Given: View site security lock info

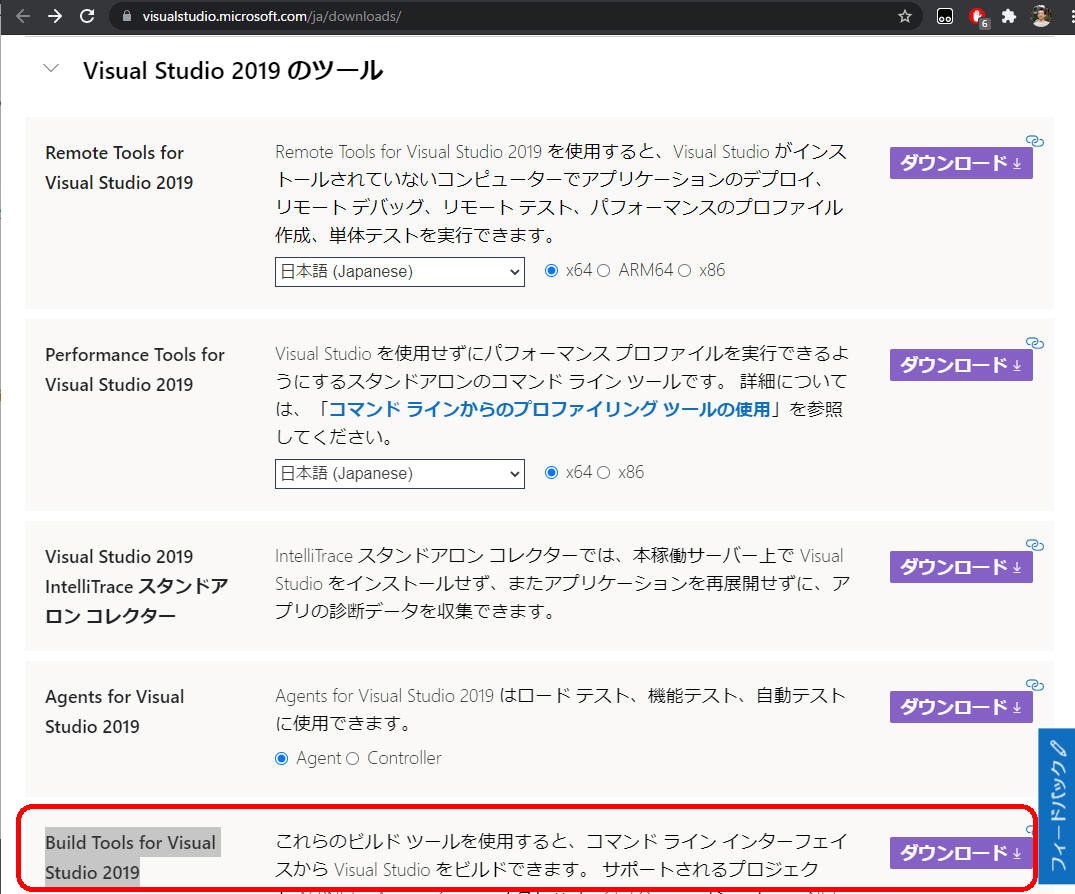Looking at the screenshot, I should point(127,16).
